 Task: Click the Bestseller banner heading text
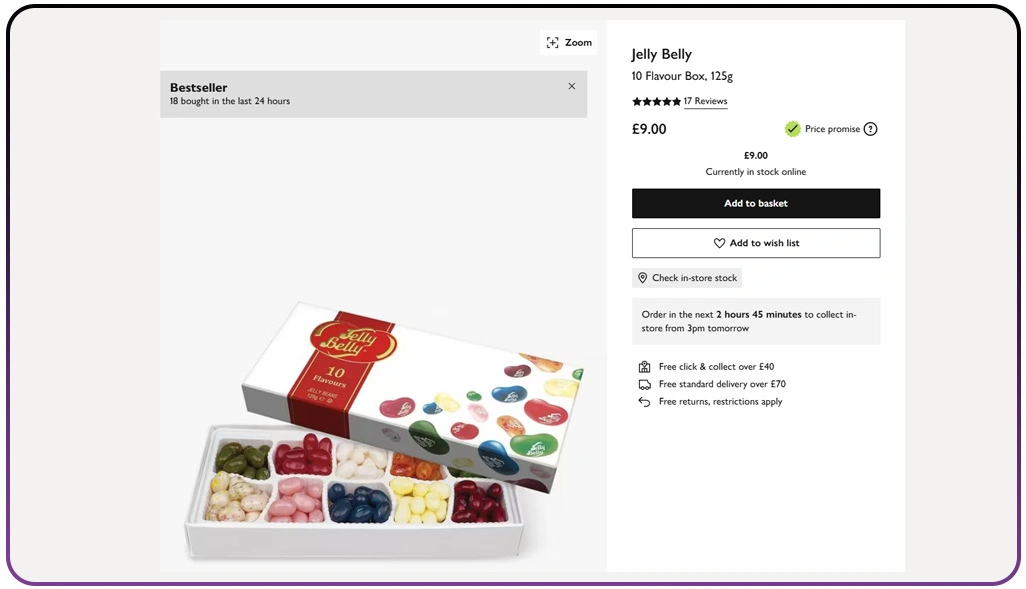point(198,88)
